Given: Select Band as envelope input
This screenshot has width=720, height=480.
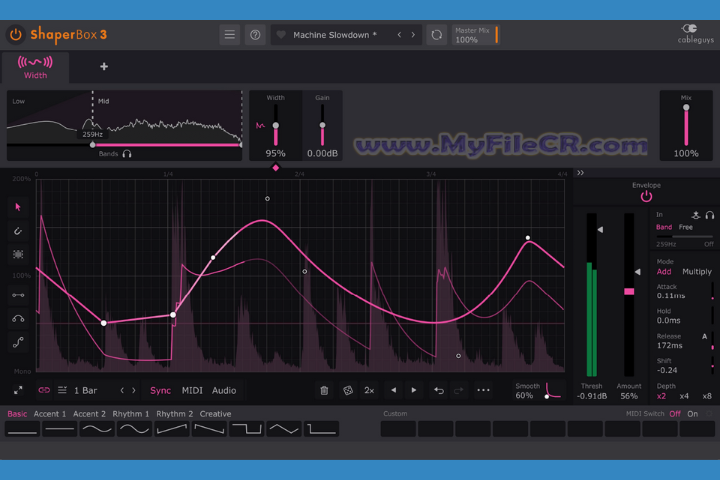Looking at the screenshot, I should [x=664, y=227].
